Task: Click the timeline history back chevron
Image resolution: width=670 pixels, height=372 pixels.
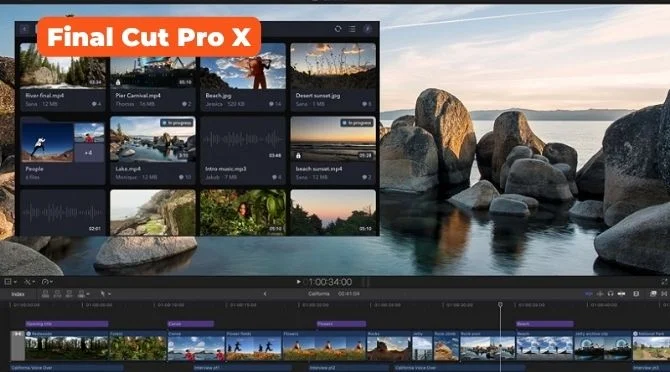Action: (265, 294)
